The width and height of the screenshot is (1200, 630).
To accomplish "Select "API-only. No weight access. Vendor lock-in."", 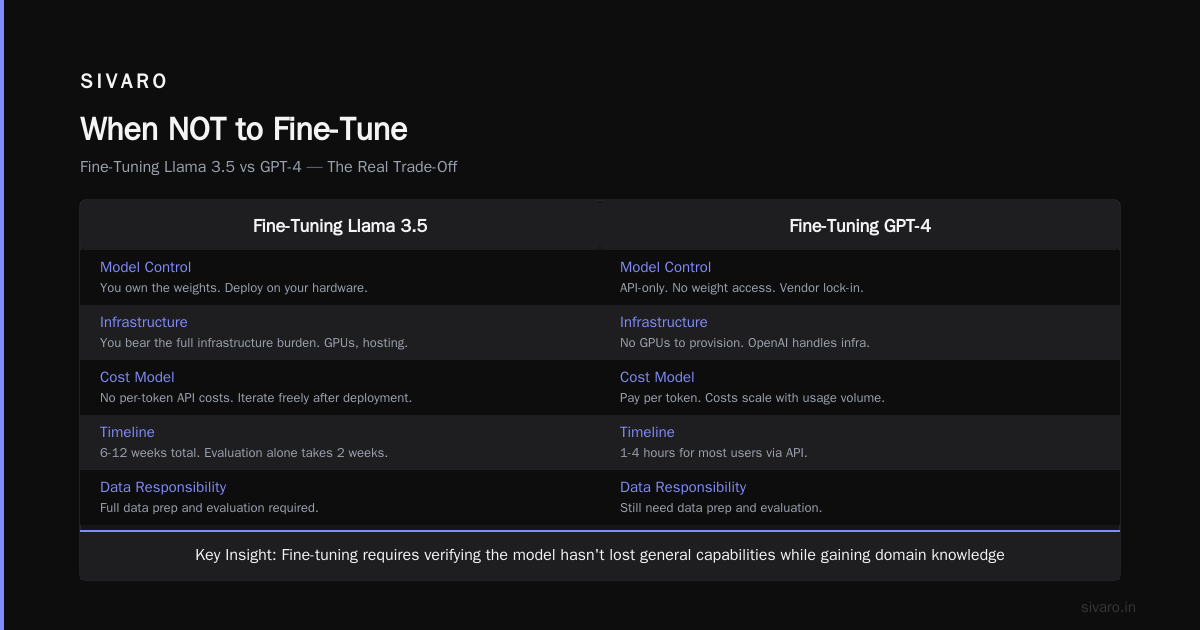I will point(742,288).
